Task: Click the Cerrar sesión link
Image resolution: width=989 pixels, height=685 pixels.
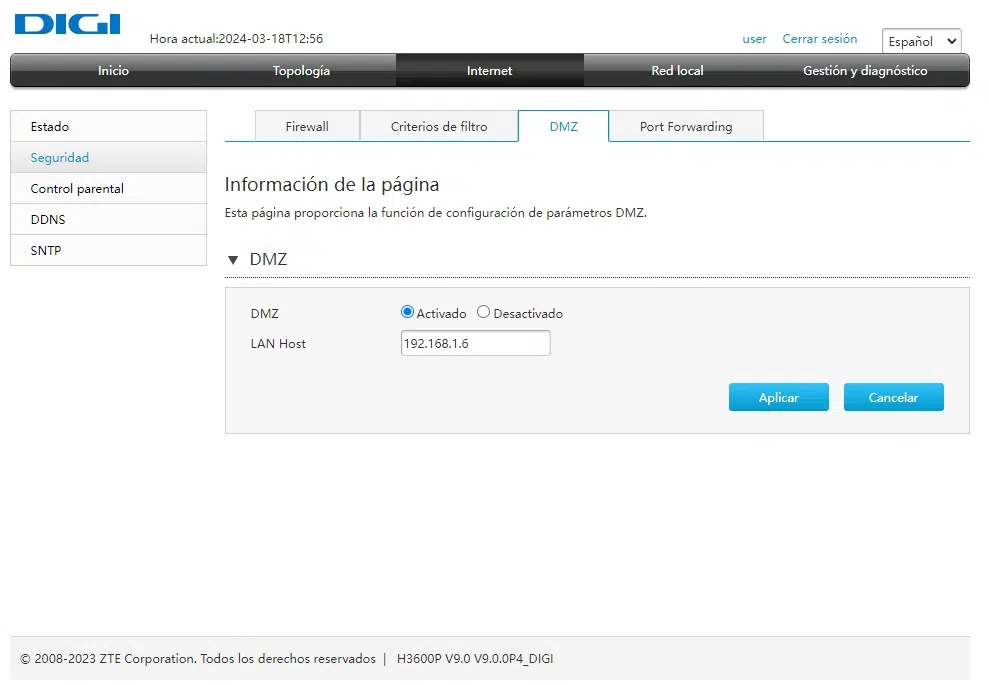Action: 819,39
